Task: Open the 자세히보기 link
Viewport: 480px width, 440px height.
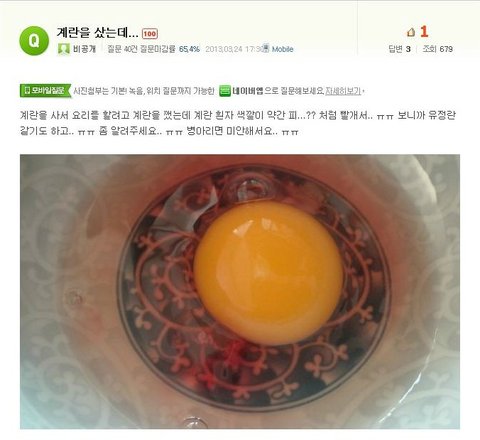Action: [x=343, y=91]
